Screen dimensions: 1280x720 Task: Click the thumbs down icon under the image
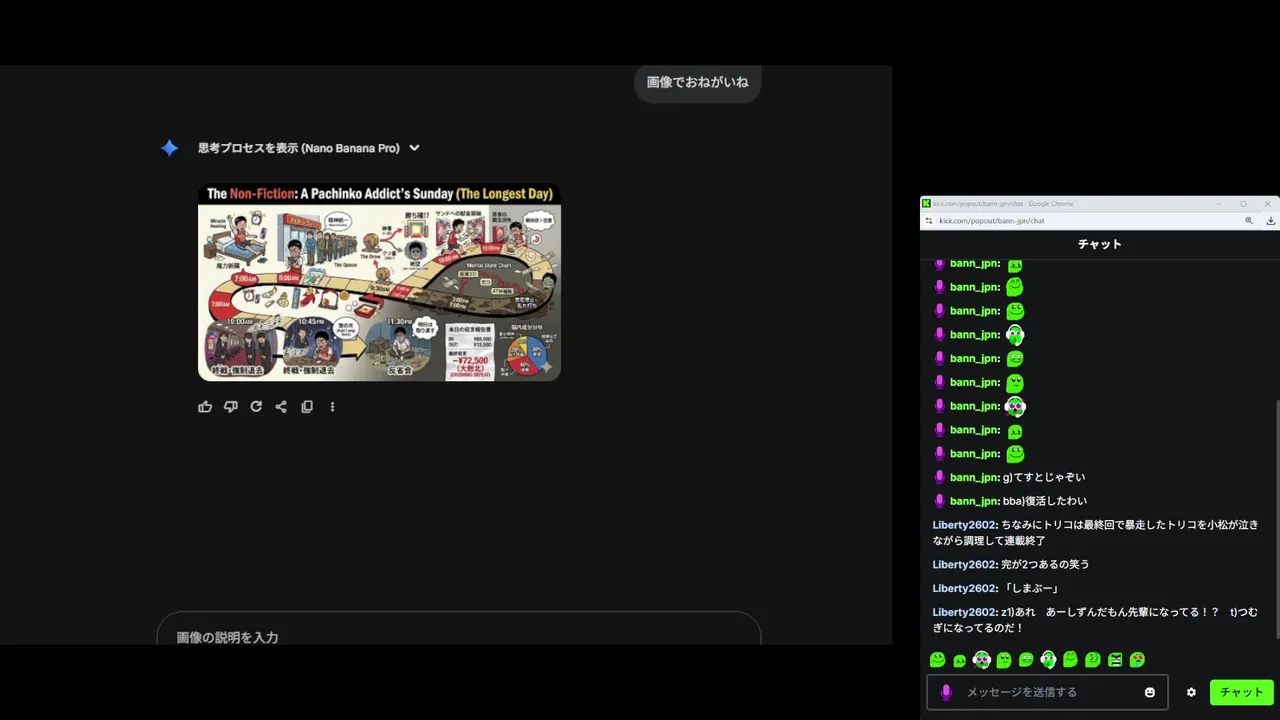[231, 407]
